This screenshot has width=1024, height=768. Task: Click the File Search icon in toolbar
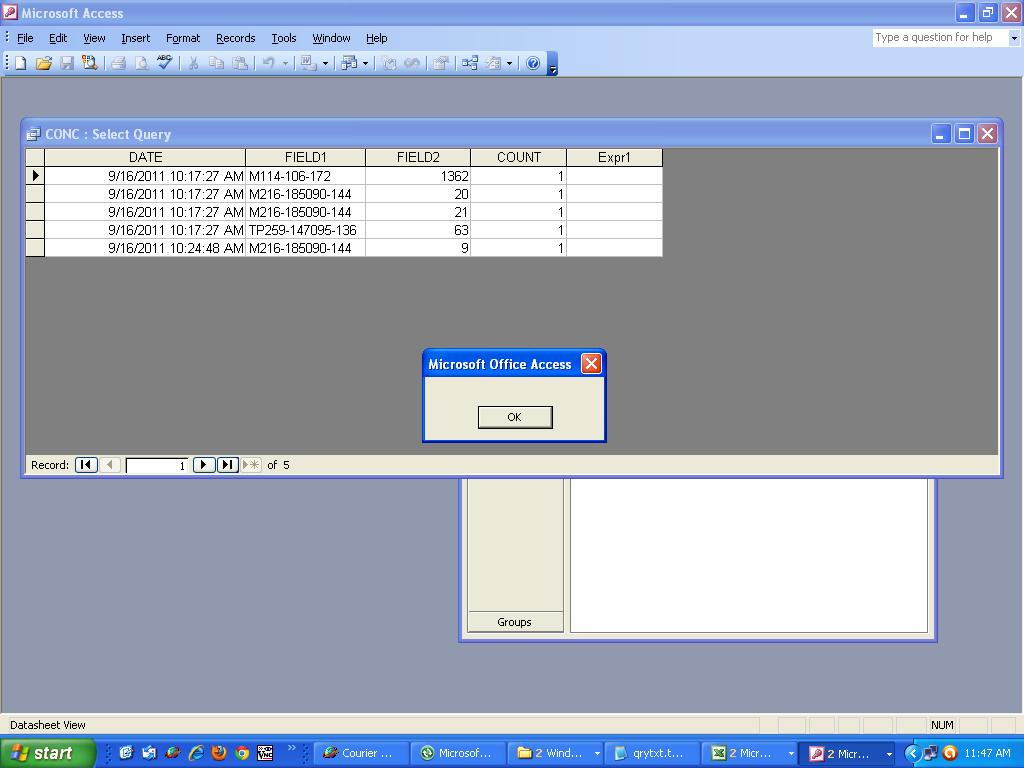tap(89, 63)
